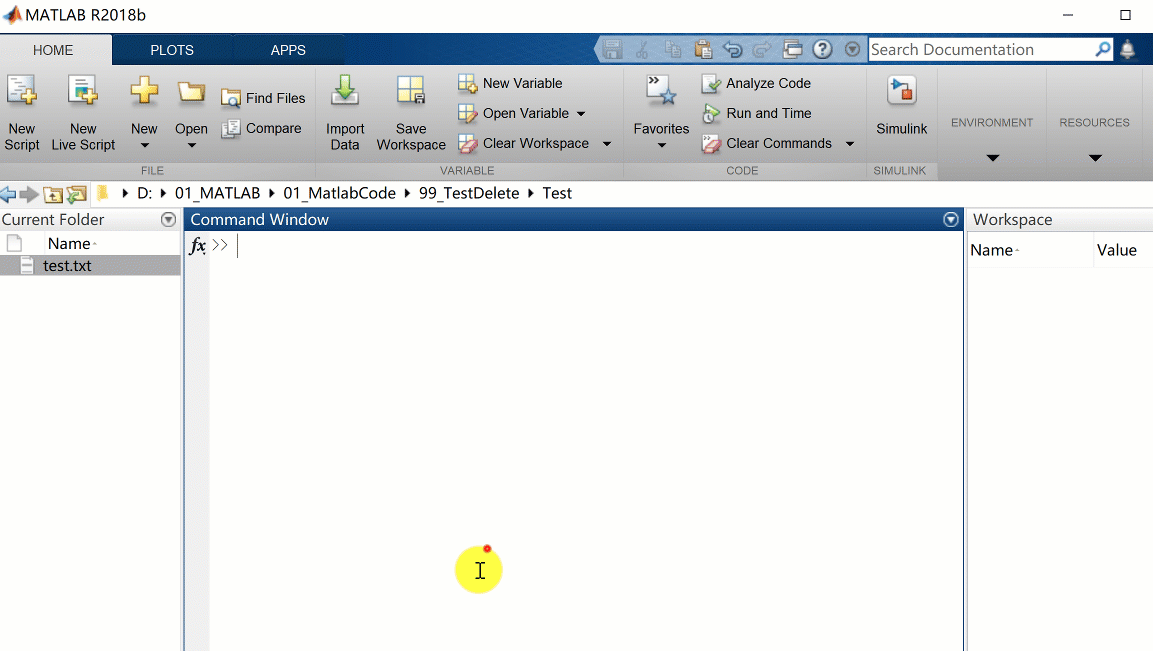The width and height of the screenshot is (1153, 651).
Task: Expand the Open Variable dropdown arrow
Action: click(581, 114)
